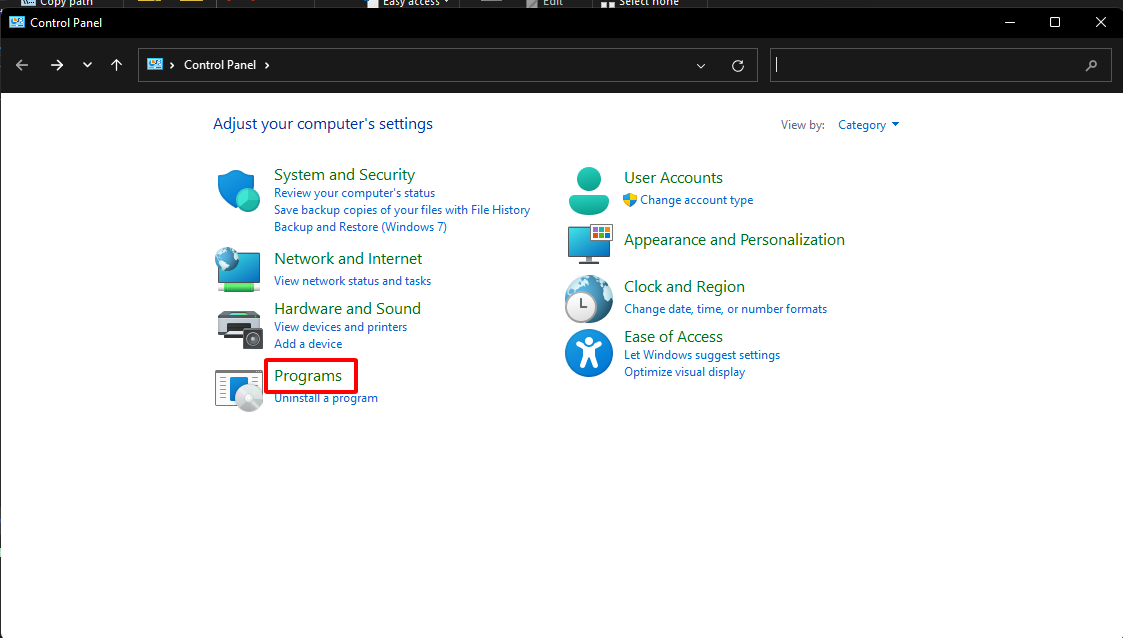Expand the chevron after Control Panel breadcrumb
The width and height of the screenshot is (1123, 638).
pyautogui.click(x=267, y=65)
